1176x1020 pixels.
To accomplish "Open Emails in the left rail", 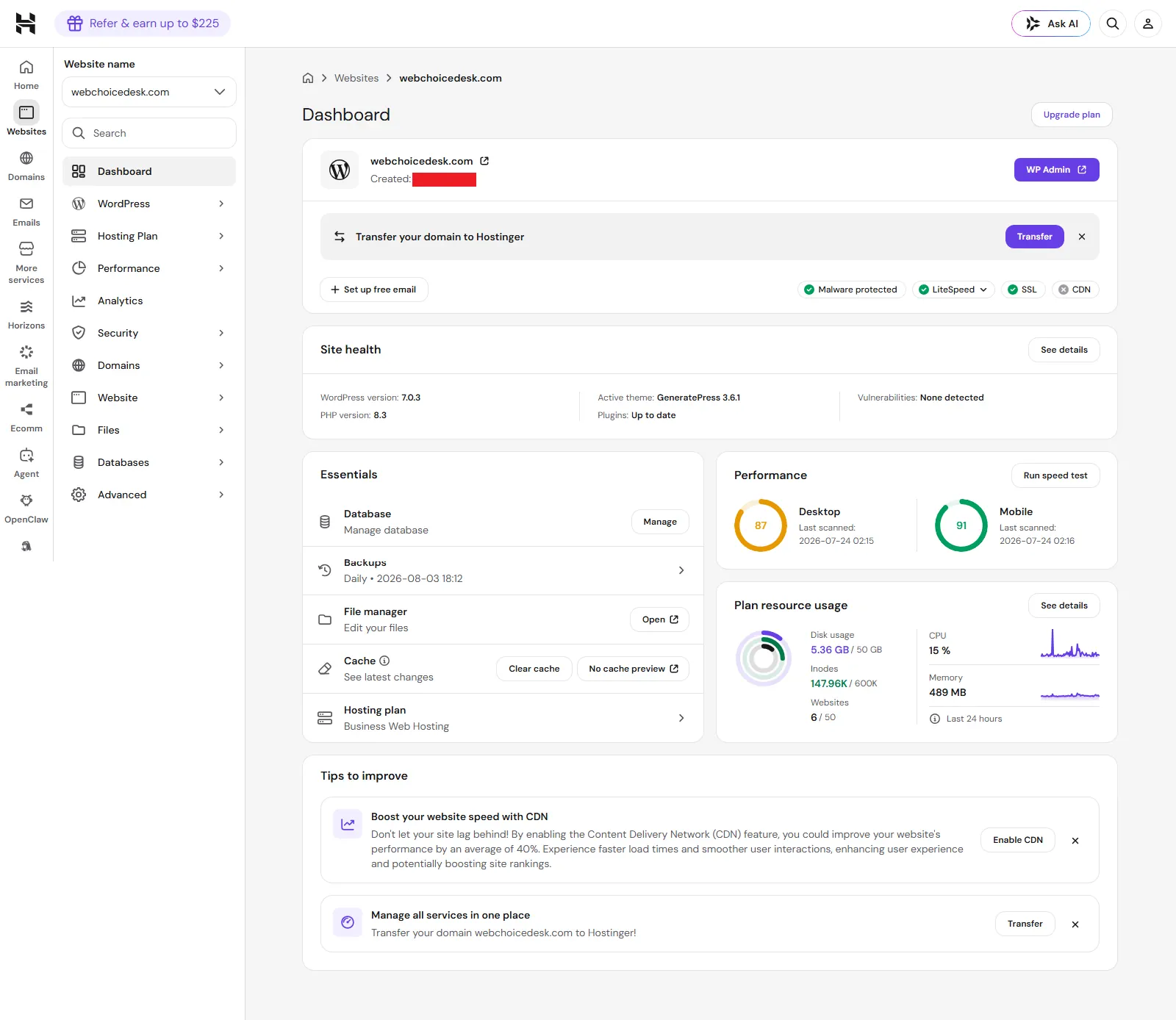I will [x=26, y=212].
